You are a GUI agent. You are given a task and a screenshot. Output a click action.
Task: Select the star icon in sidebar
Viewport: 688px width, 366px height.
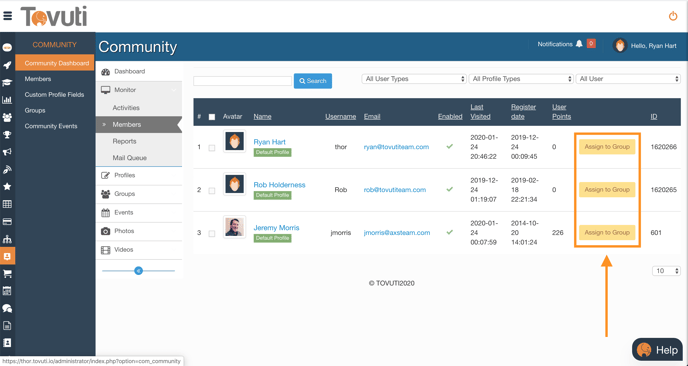point(7,187)
